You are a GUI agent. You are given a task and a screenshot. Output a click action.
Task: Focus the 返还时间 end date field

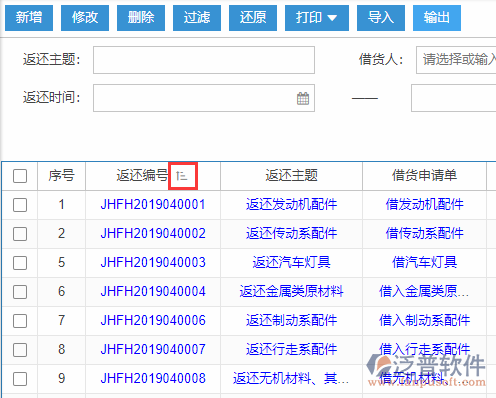[x=454, y=98]
